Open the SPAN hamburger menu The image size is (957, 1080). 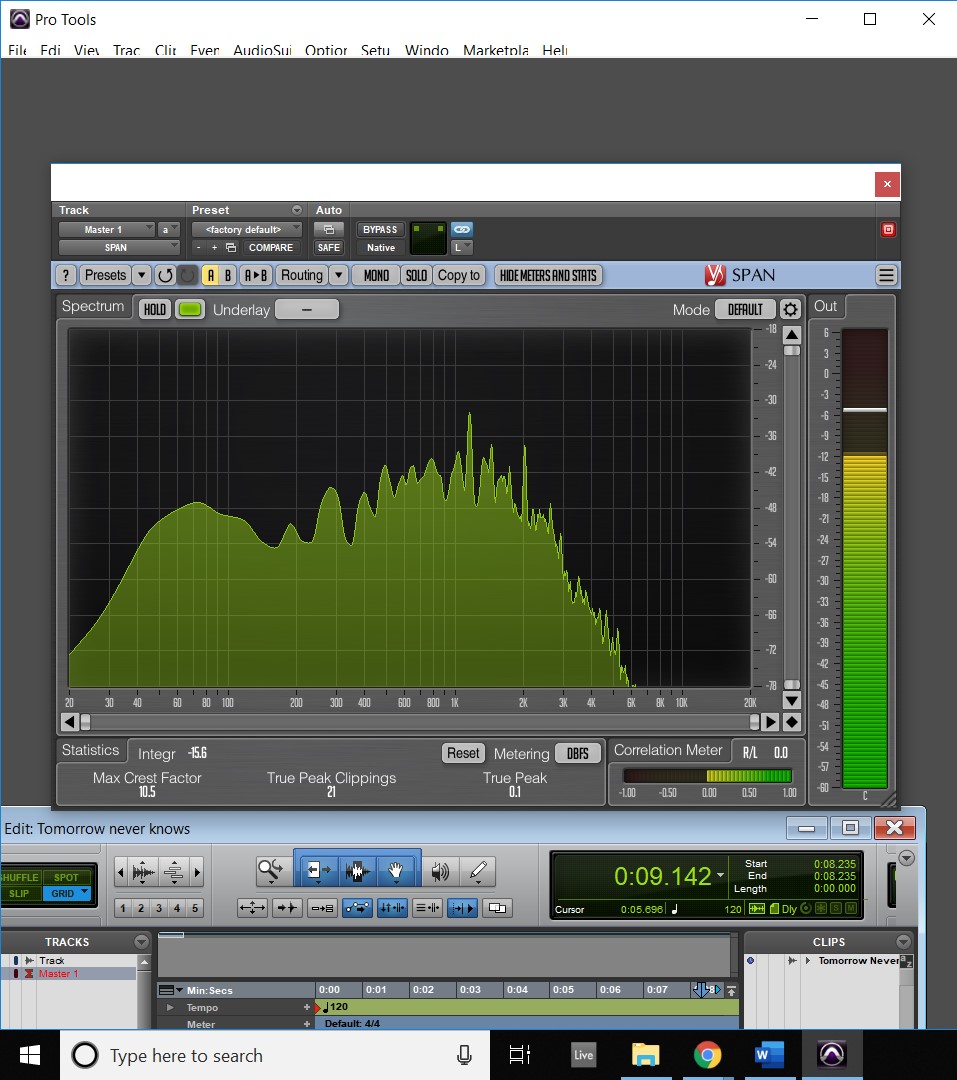885,275
